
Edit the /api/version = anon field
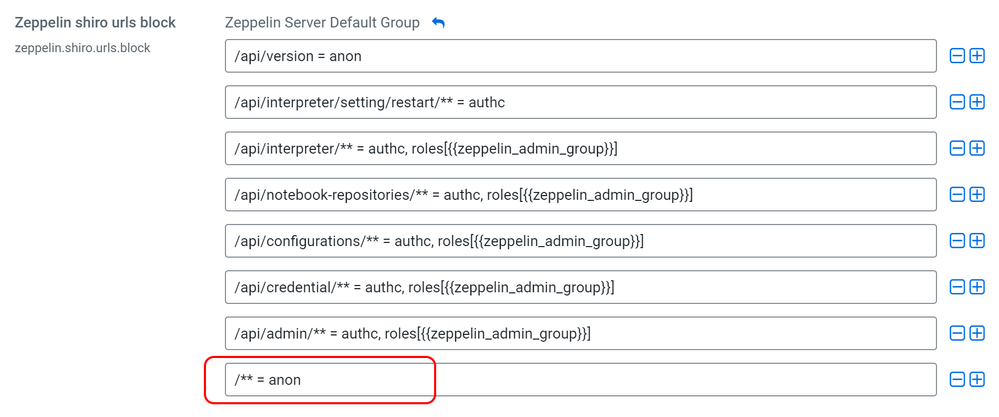580,56
